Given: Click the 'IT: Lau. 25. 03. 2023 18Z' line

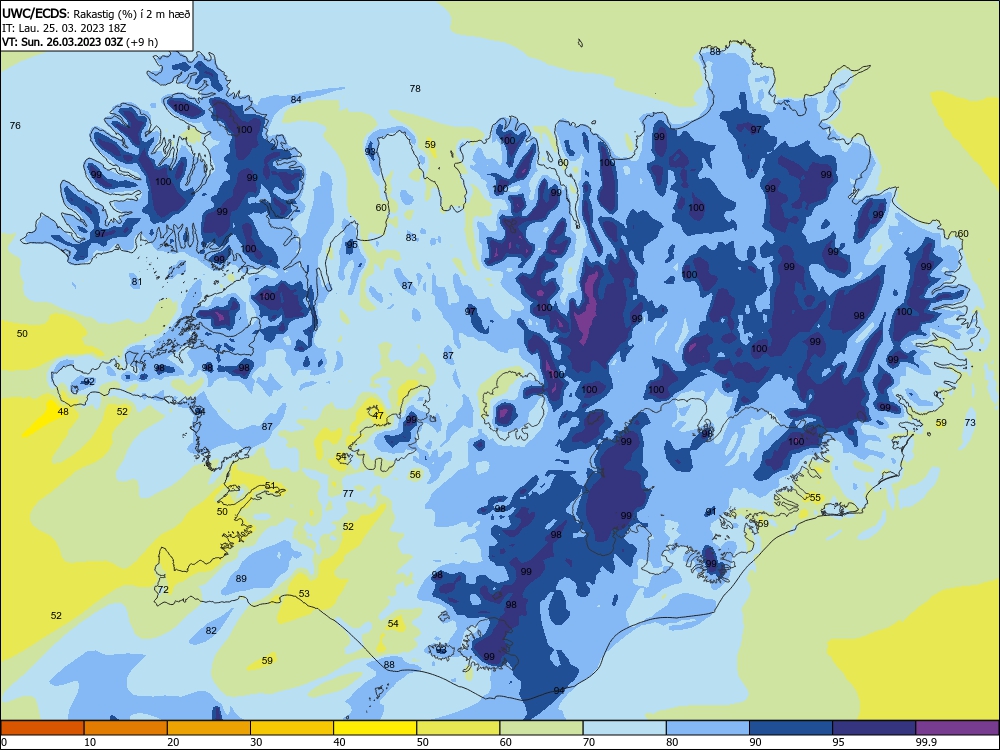Looking at the screenshot, I should 64,28.
